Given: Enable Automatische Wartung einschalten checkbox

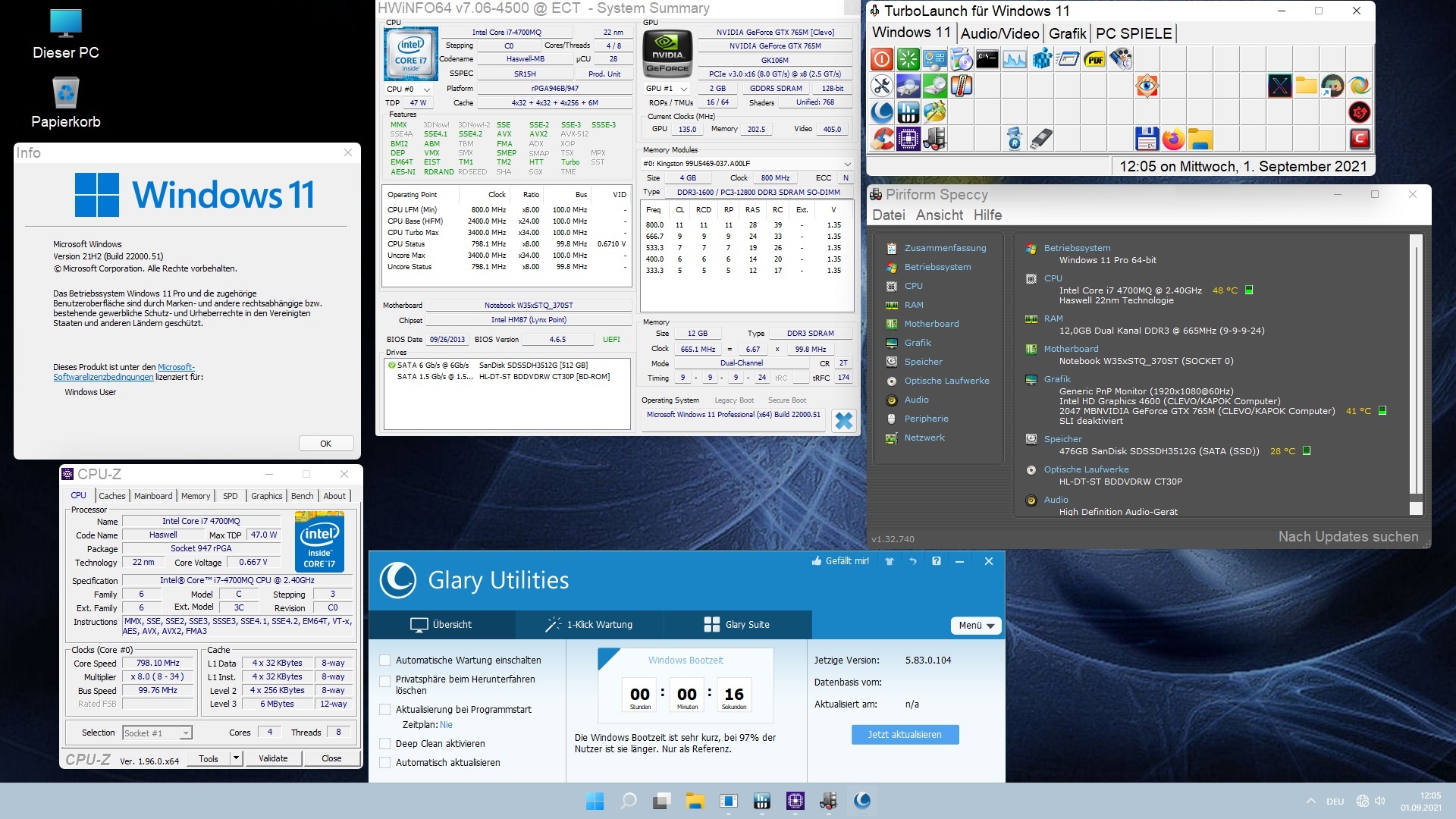Looking at the screenshot, I should click(x=385, y=661).
